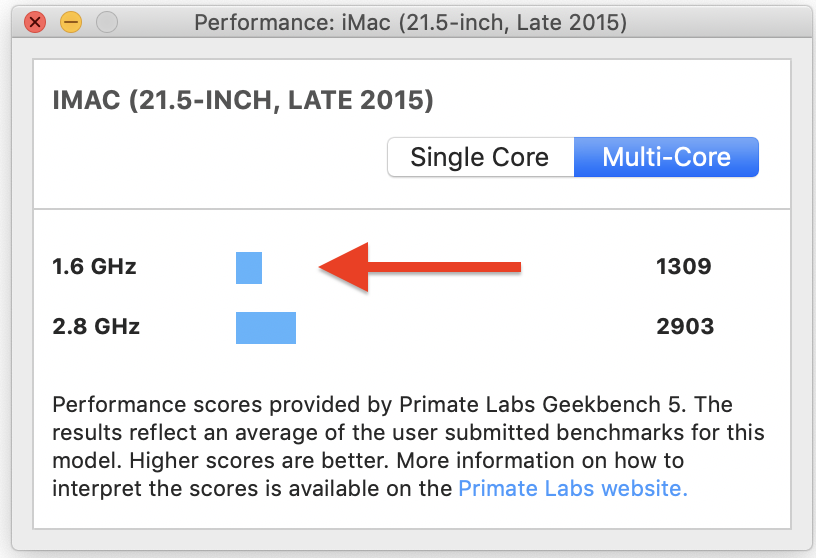Viewport: 816px width, 558px height.
Task: Select the 2.8 GHz row label
Action: coord(96,326)
